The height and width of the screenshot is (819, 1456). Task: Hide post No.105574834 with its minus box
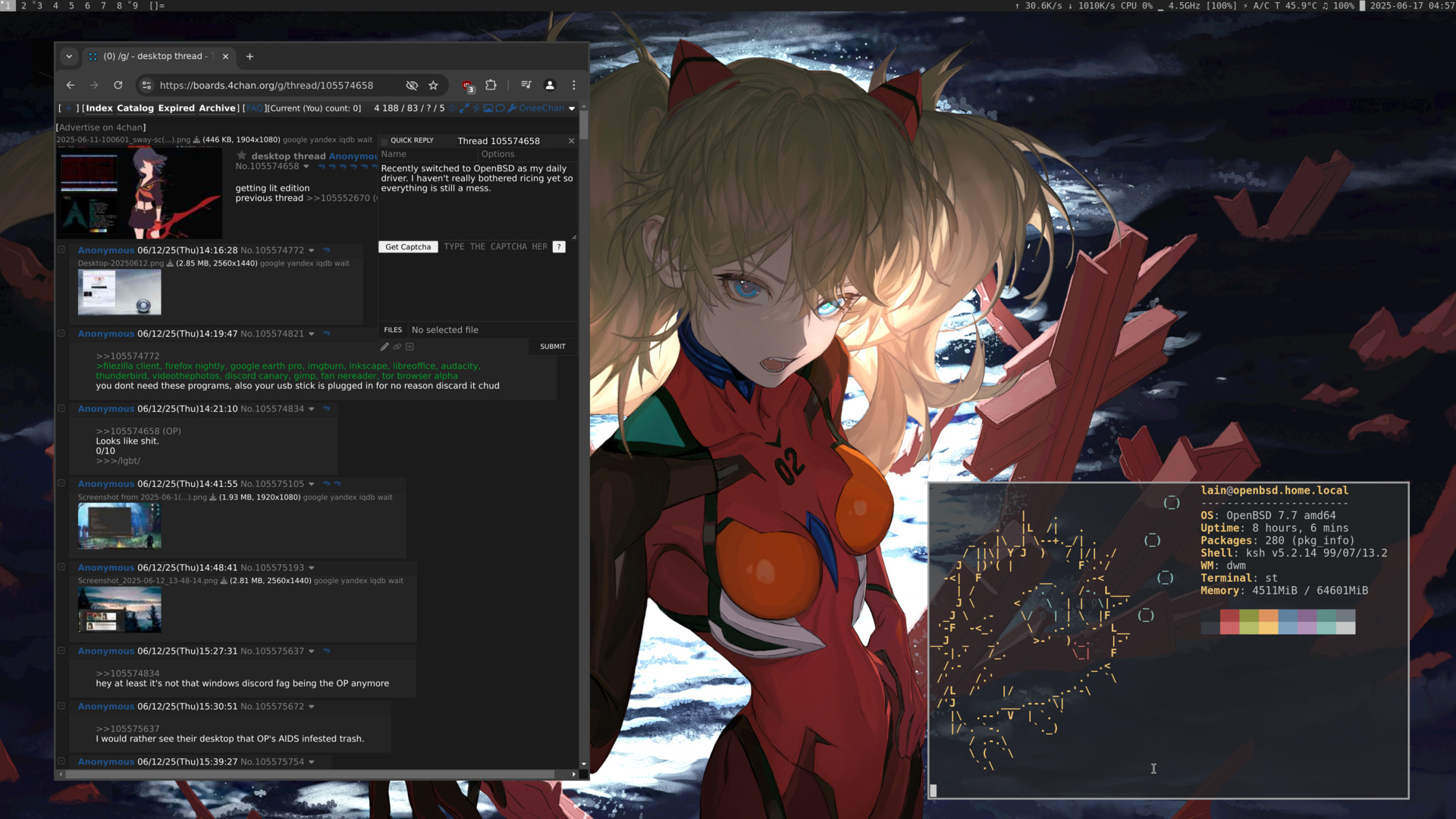(61, 408)
